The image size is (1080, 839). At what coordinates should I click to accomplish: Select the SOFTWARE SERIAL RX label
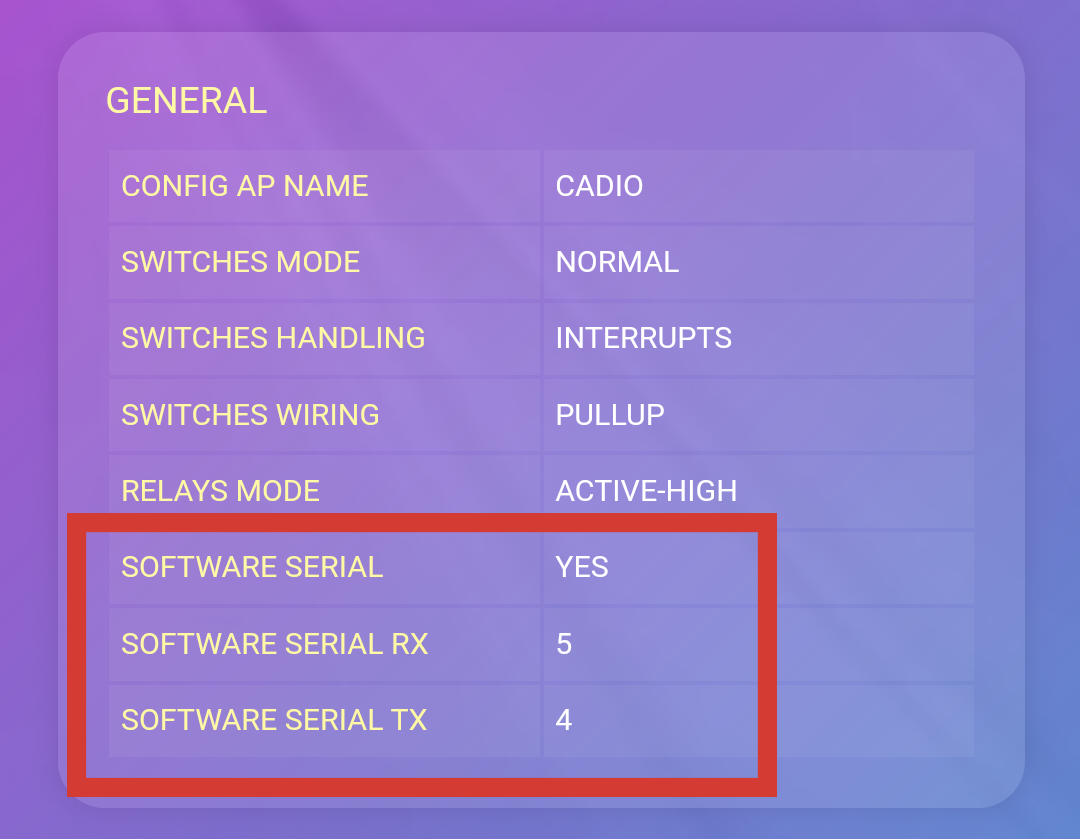click(x=275, y=643)
